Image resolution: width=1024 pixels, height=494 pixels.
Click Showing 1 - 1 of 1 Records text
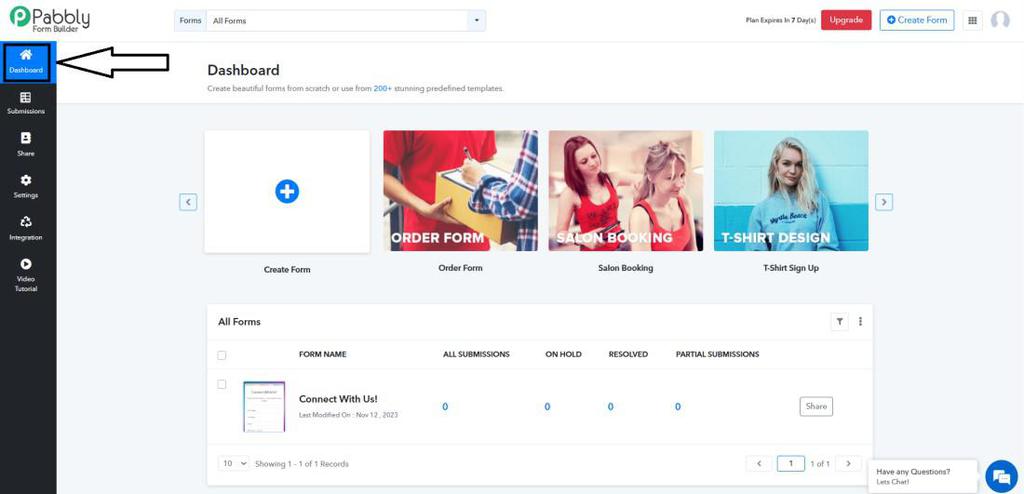302,464
